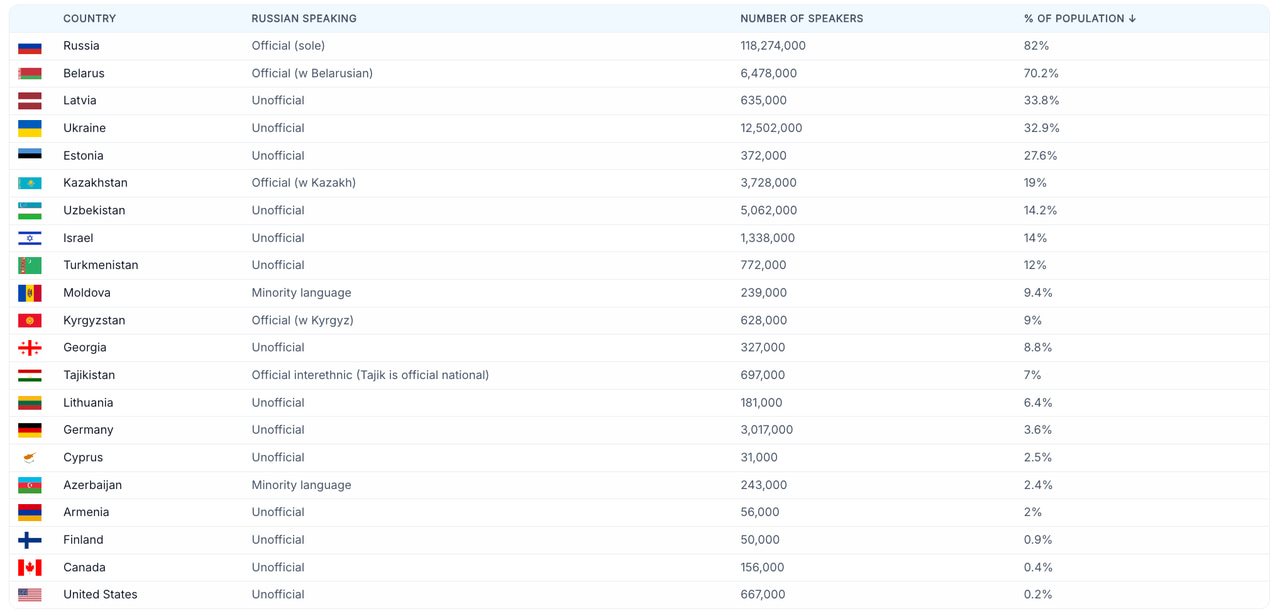The width and height of the screenshot is (1280, 616).
Task: Sort by Number of Speakers header
Action: (x=802, y=19)
